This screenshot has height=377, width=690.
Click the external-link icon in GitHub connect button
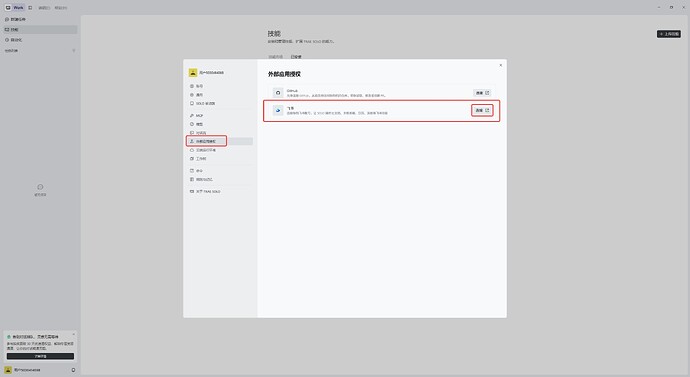coord(487,93)
